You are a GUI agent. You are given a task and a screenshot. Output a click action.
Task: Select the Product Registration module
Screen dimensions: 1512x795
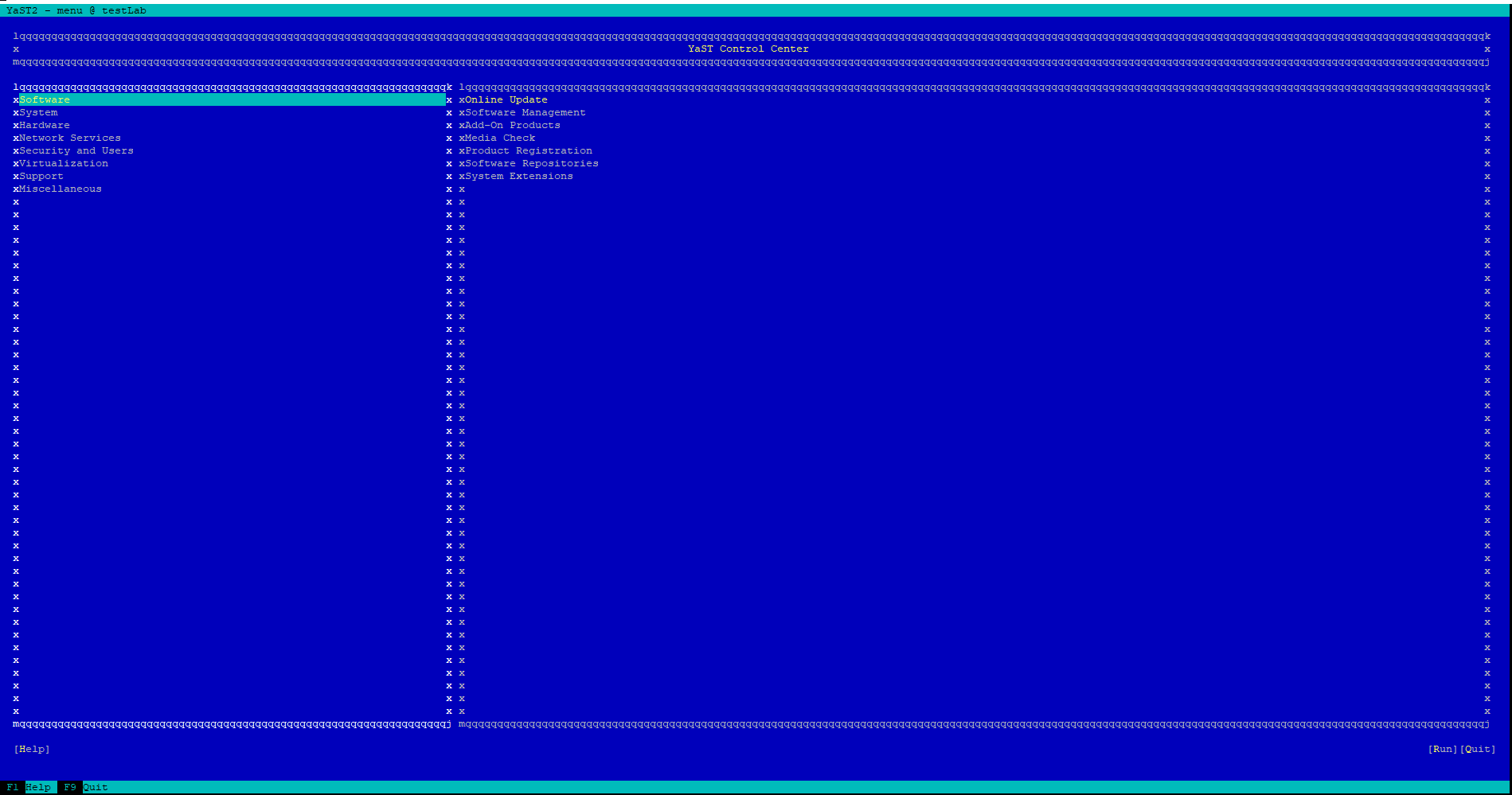coord(529,151)
